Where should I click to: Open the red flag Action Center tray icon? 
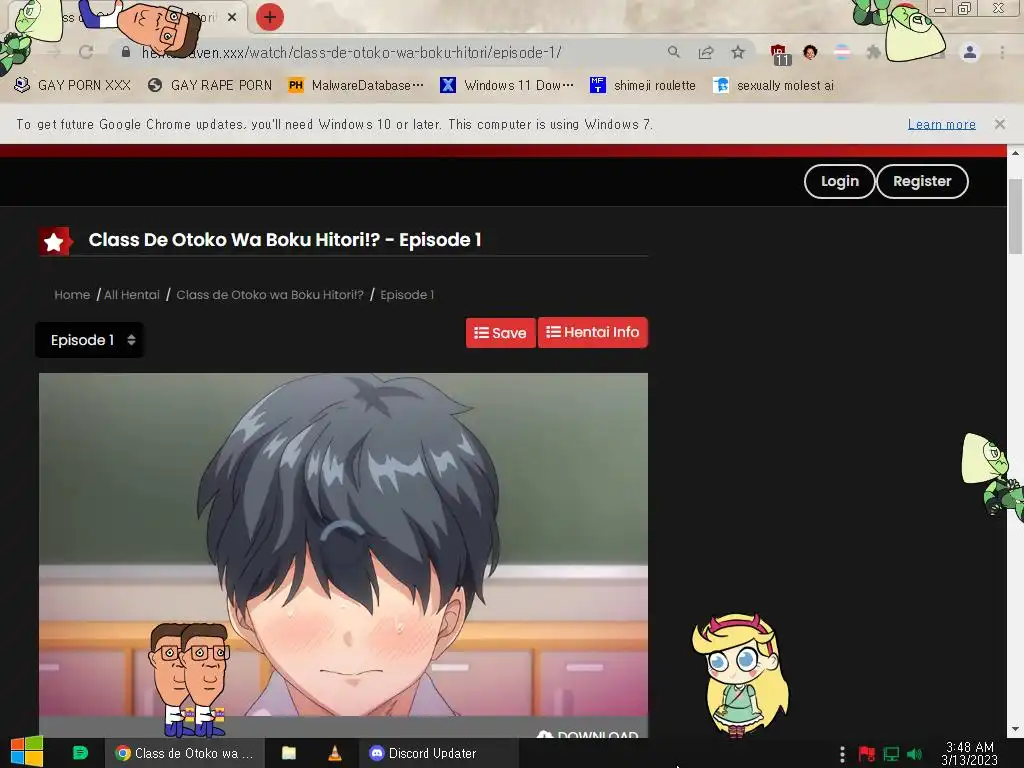tap(867, 754)
